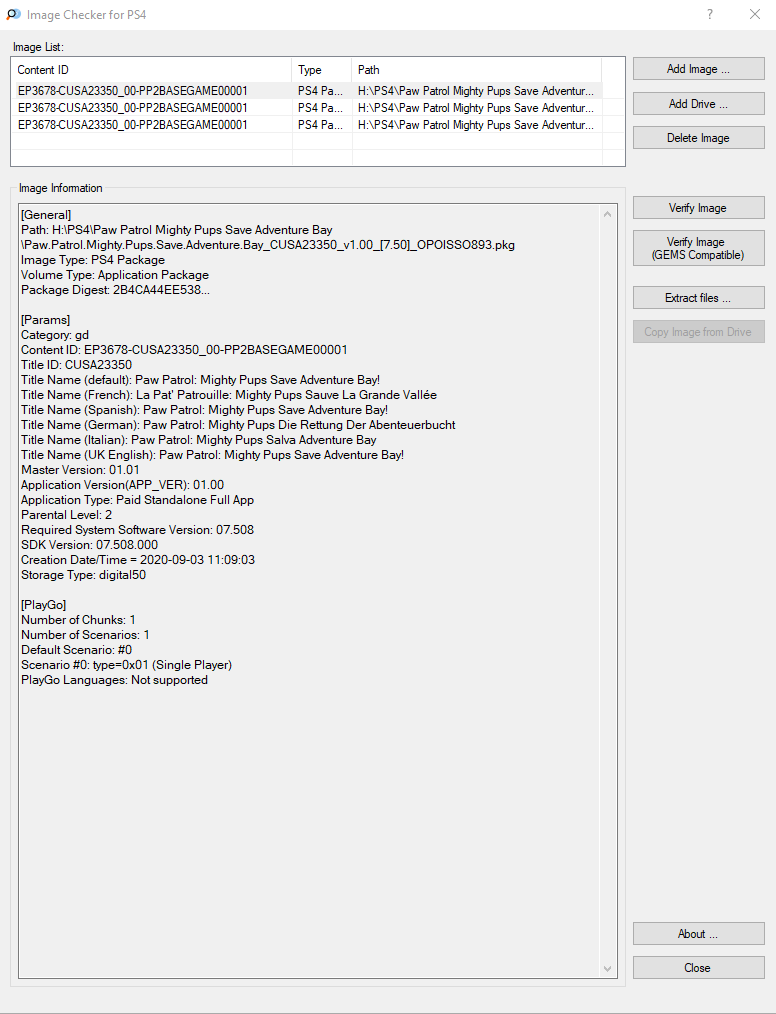Click the Verify Image button
Image resolution: width=776 pixels, height=1014 pixels.
698,208
